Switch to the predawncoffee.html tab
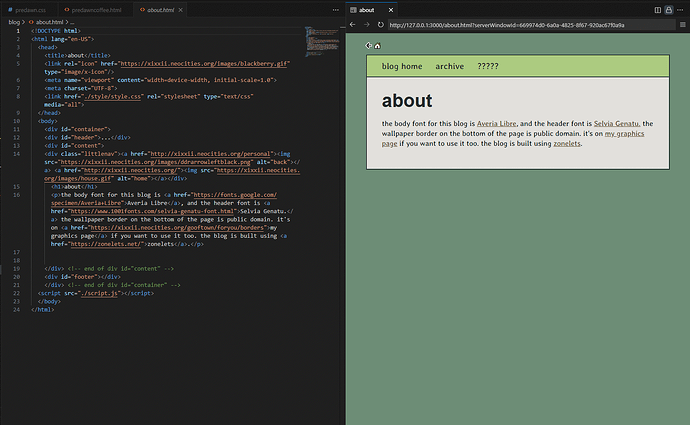 click(x=94, y=9)
